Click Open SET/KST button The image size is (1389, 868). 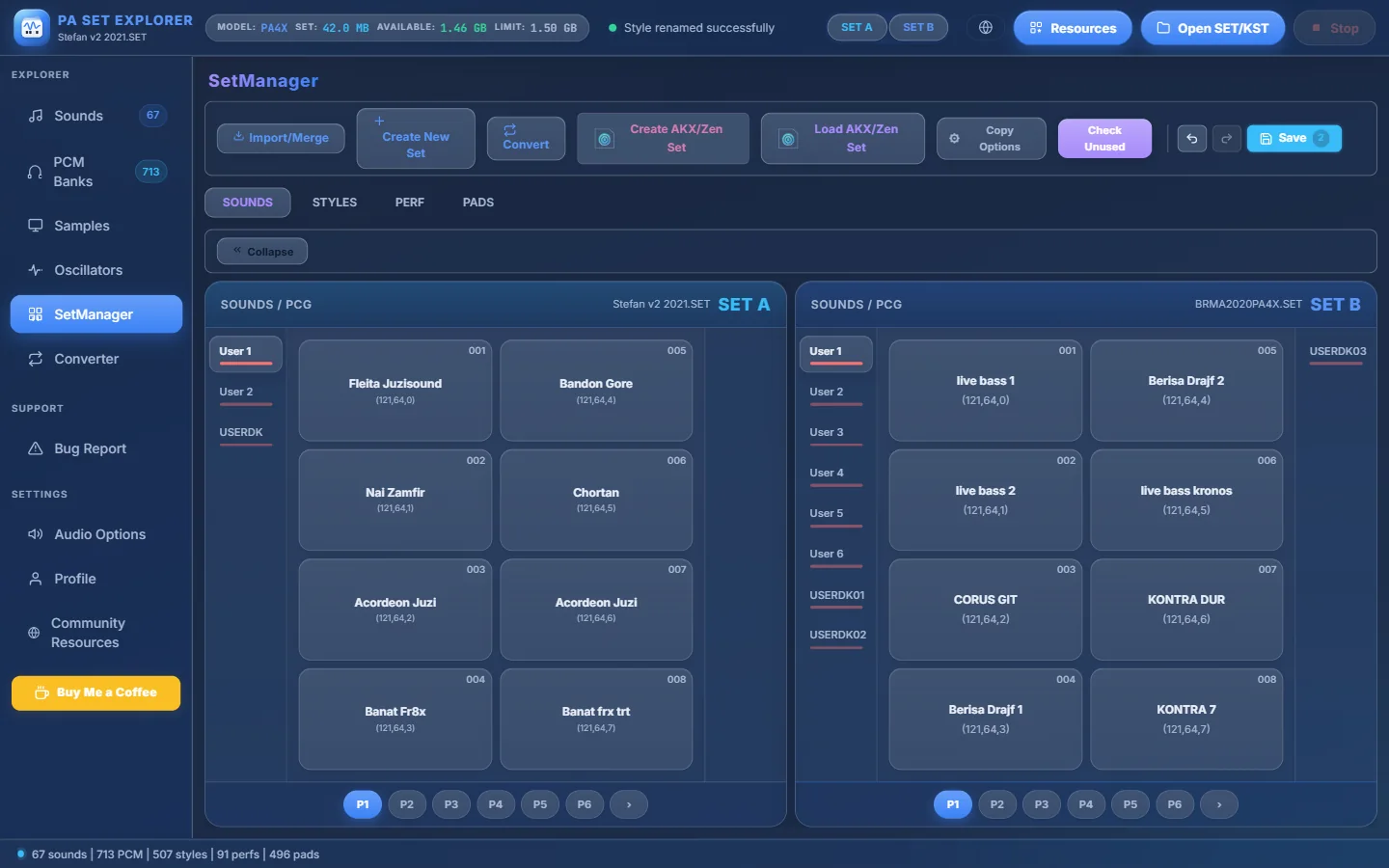pos(1212,28)
